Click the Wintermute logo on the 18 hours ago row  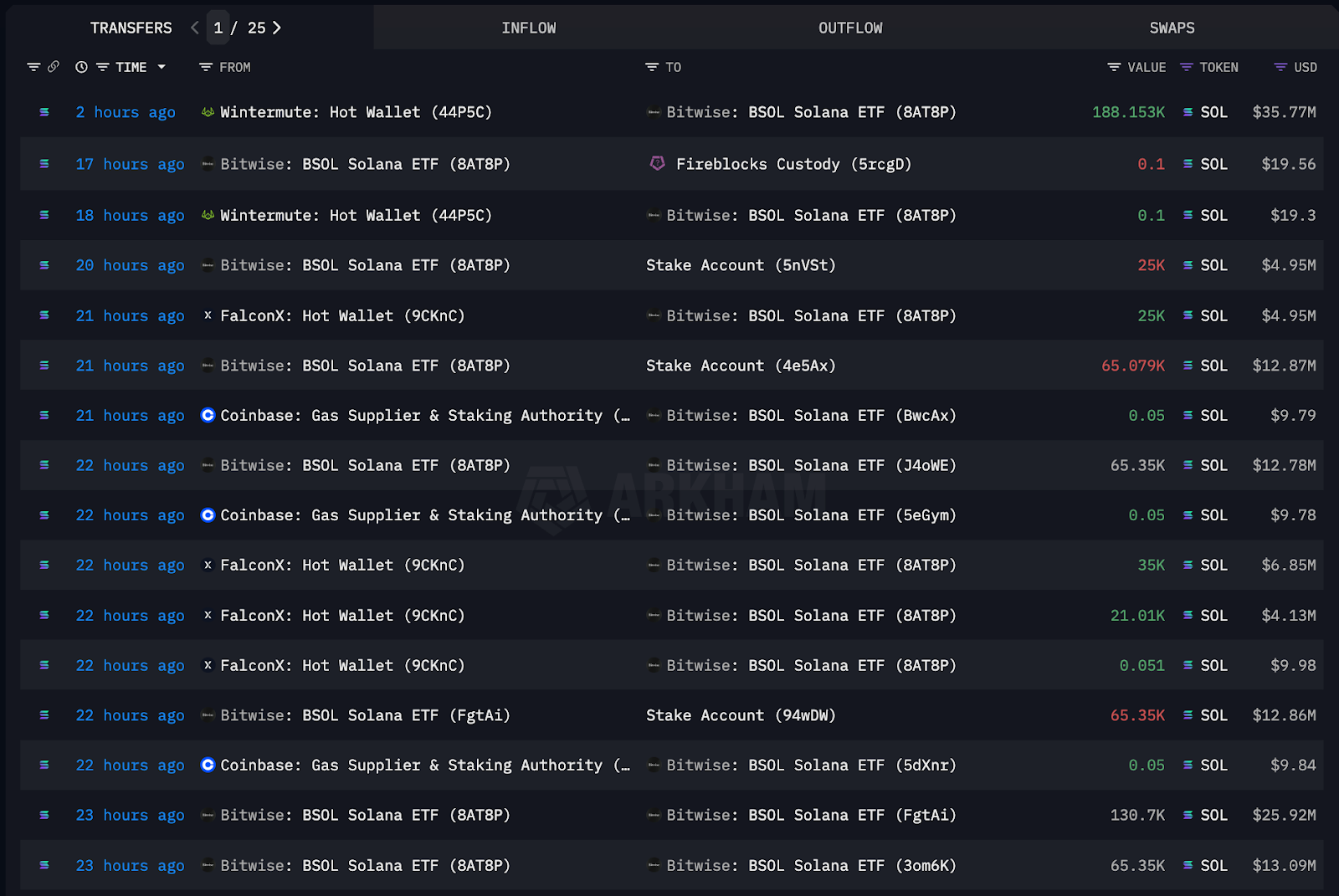(x=208, y=215)
